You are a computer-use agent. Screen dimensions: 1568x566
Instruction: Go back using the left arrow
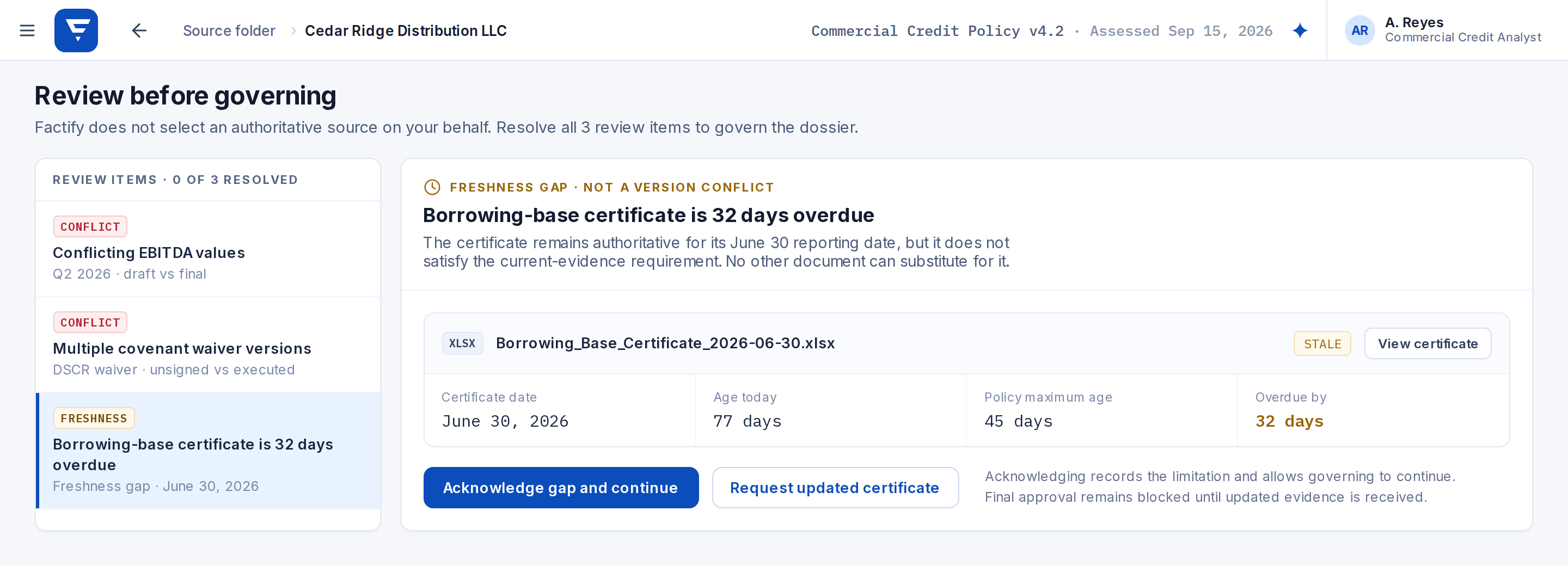pos(139,30)
